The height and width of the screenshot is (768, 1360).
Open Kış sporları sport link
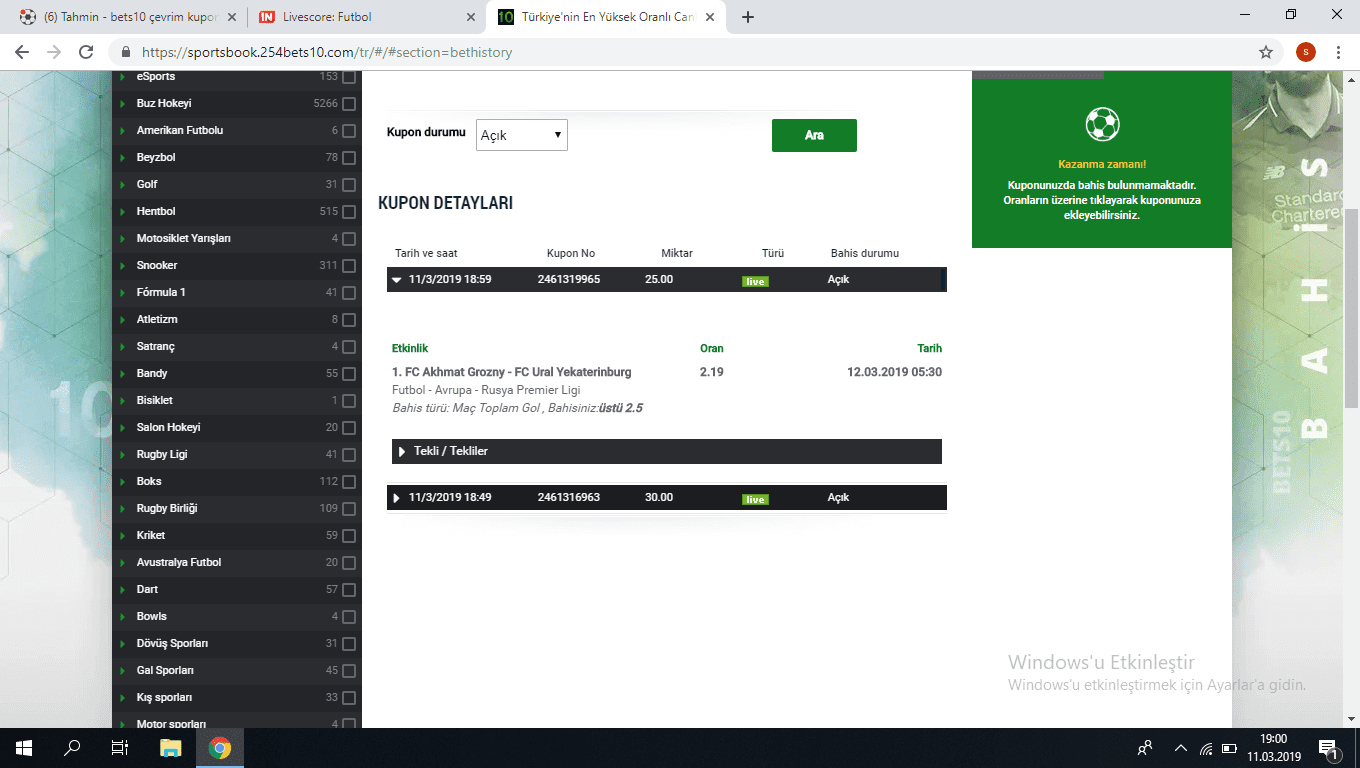tap(164, 697)
